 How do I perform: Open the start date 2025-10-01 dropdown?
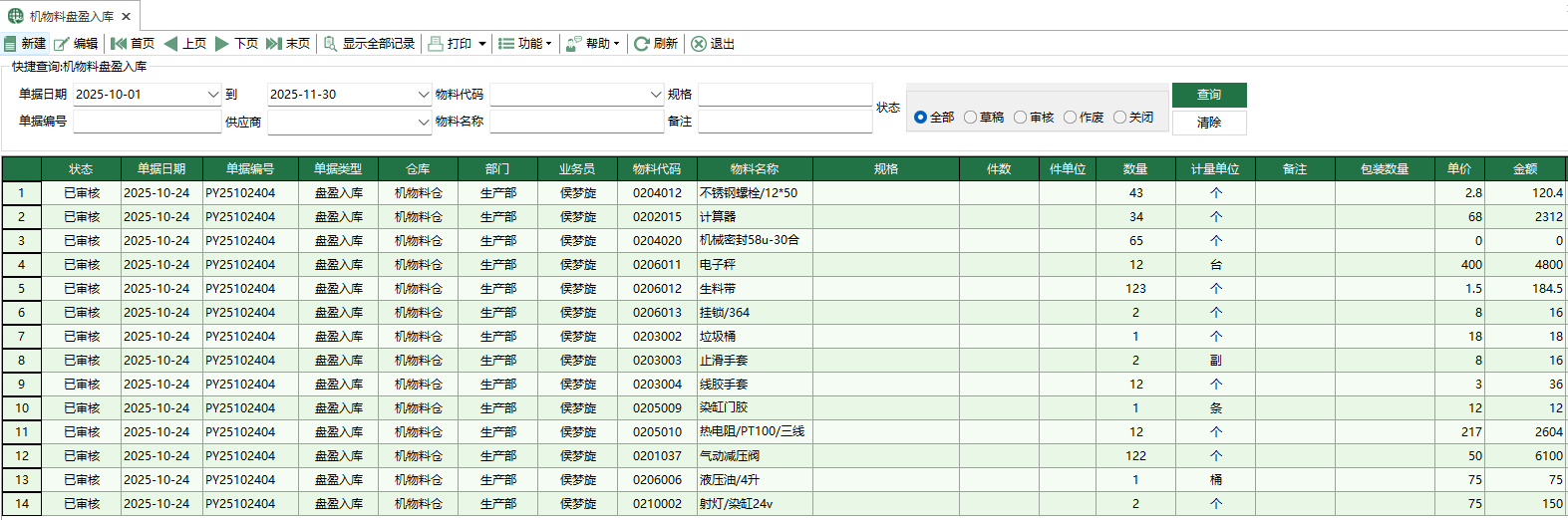[x=213, y=95]
